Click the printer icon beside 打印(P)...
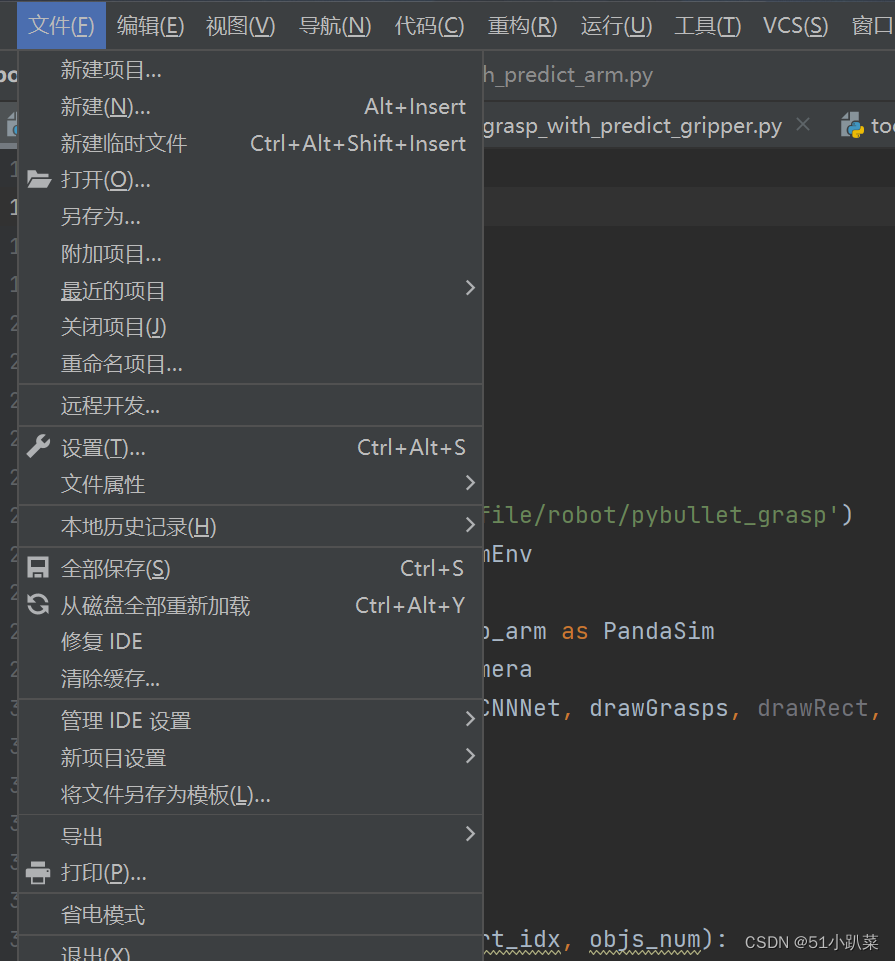This screenshot has width=895, height=961. click(x=38, y=872)
